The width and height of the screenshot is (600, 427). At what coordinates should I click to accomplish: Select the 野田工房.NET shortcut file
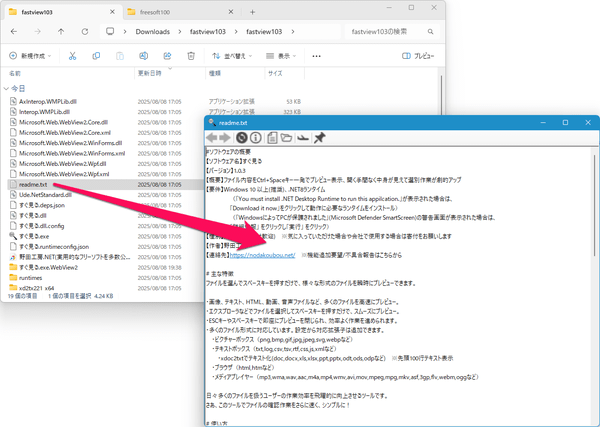pyautogui.click(x=75, y=257)
